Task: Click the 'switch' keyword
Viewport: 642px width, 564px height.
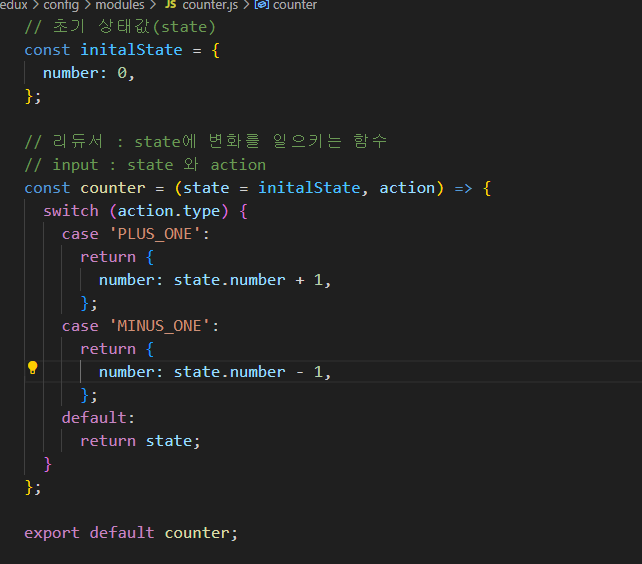Action: 71,211
